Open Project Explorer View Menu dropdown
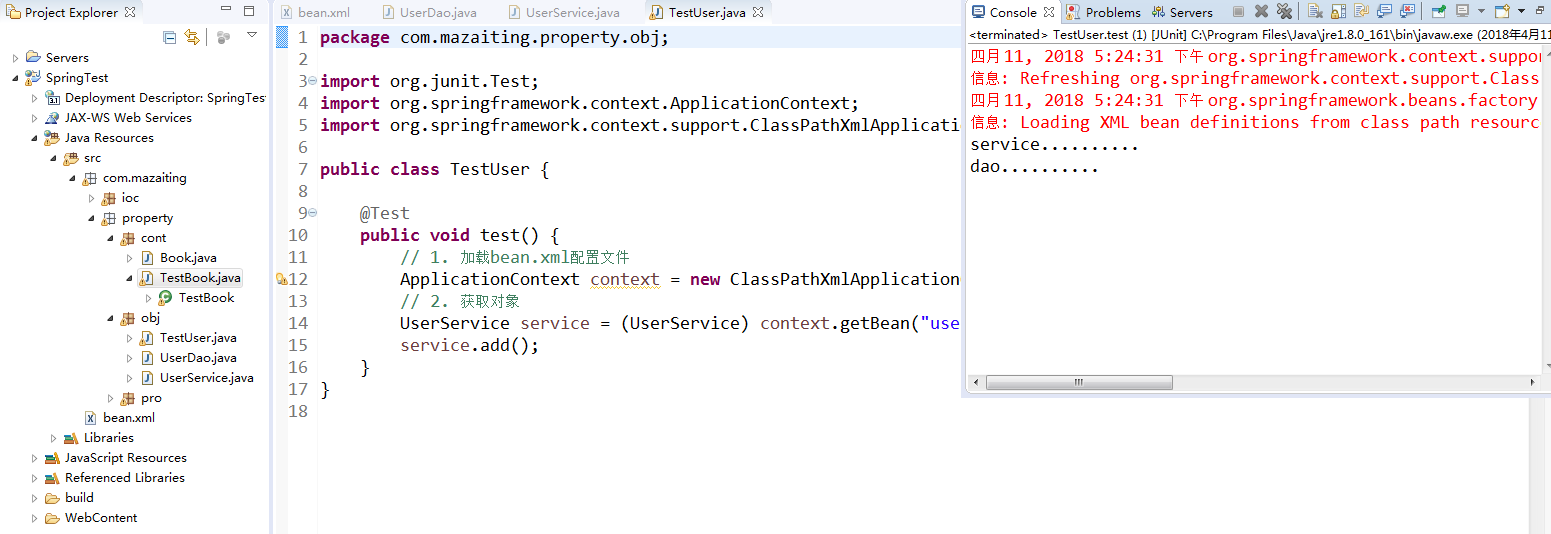The height and width of the screenshot is (534, 1551). 252,35
